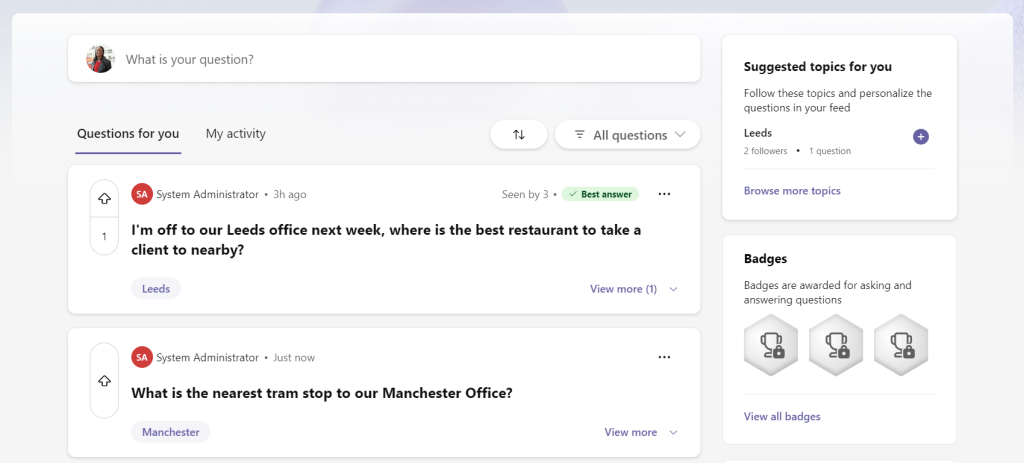Select the Questions for you tab

[128, 134]
